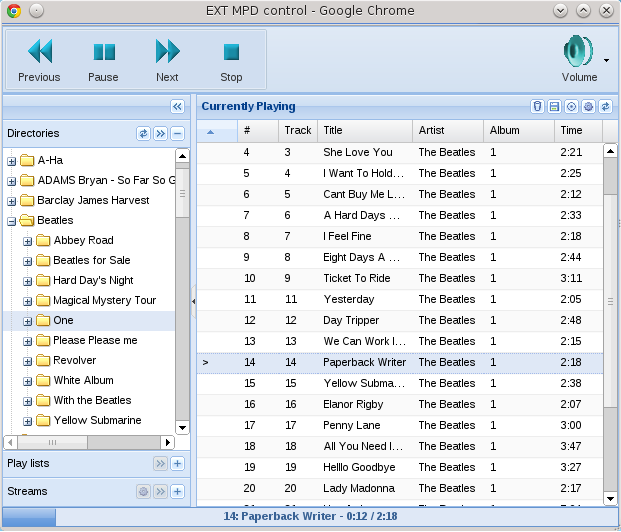Click playlist scrollbar down arrow
The width and height of the screenshot is (621, 532).
(x=610, y=499)
